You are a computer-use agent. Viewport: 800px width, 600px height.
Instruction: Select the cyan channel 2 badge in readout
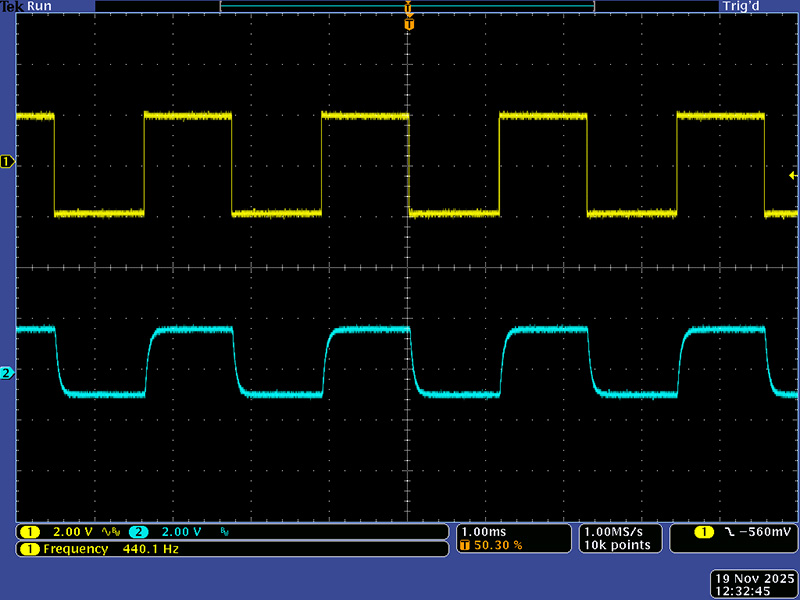138,531
